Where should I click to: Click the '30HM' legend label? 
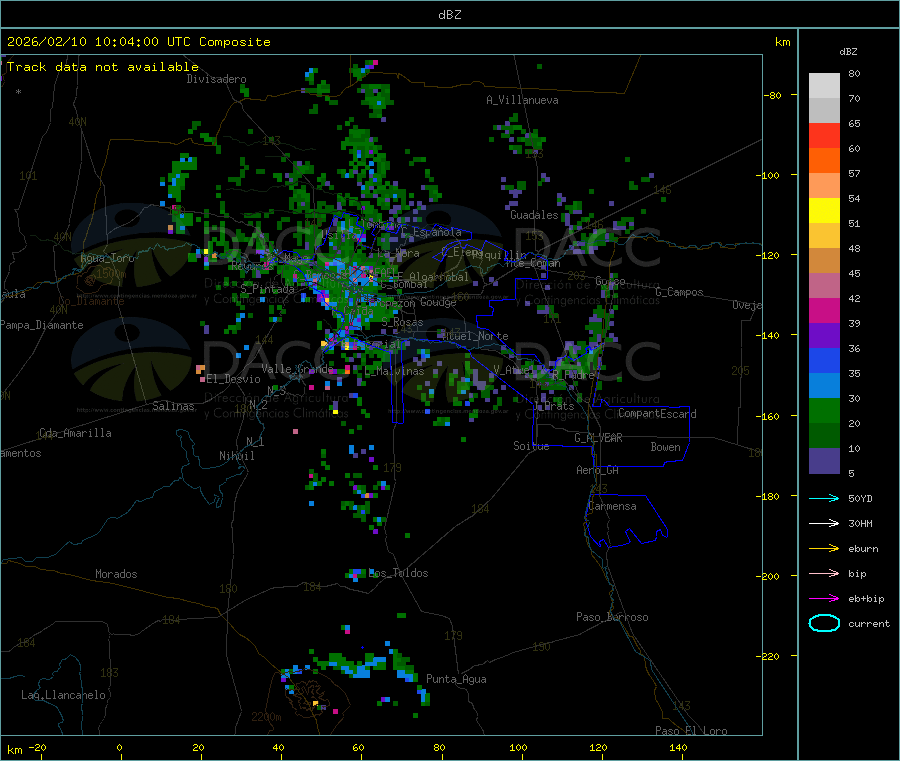pyautogui.click(x=860, y=523)
